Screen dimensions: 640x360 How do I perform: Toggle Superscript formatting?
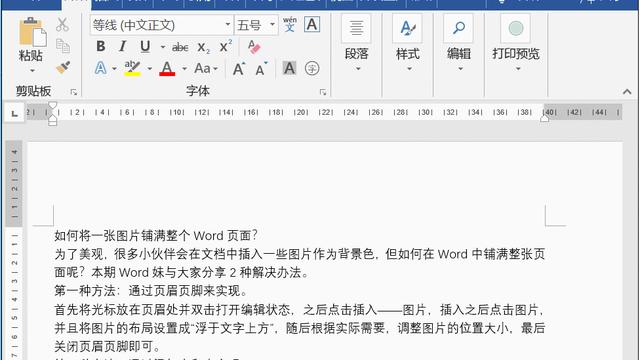[225, 46]
